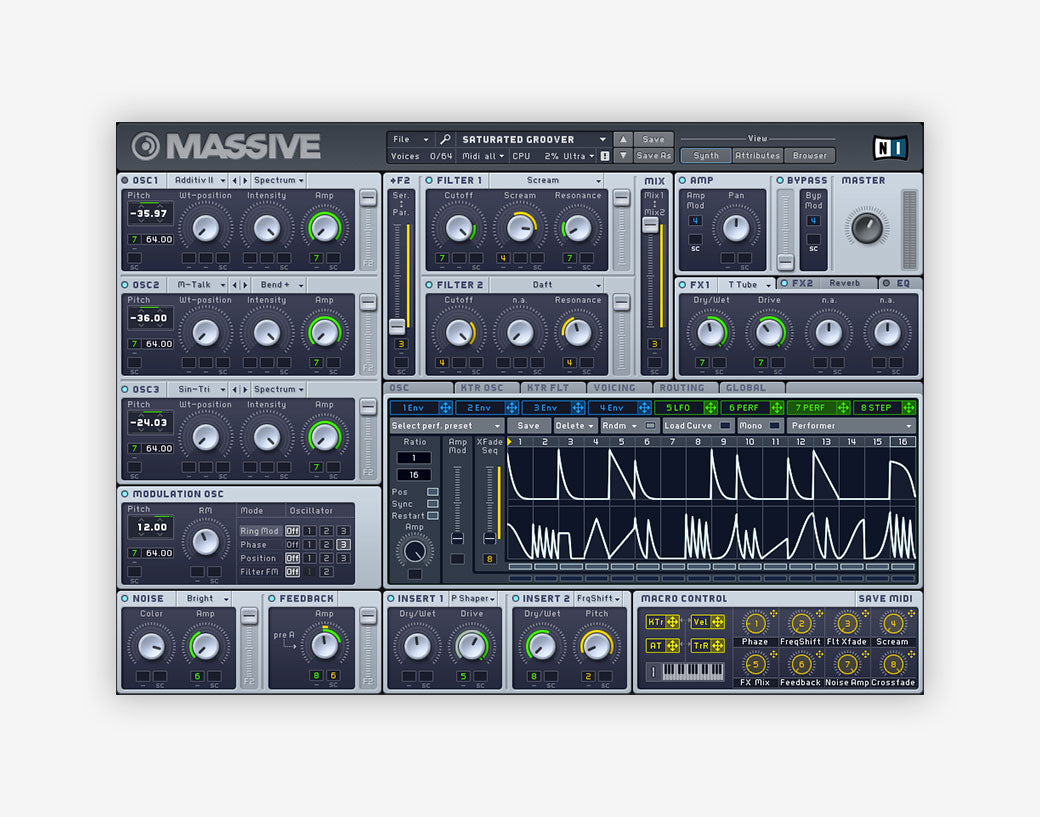Enable the performer Restart checkbox
Image resolution: width=1040 pixels, height=817 pixels.
(x=432, y=516)
